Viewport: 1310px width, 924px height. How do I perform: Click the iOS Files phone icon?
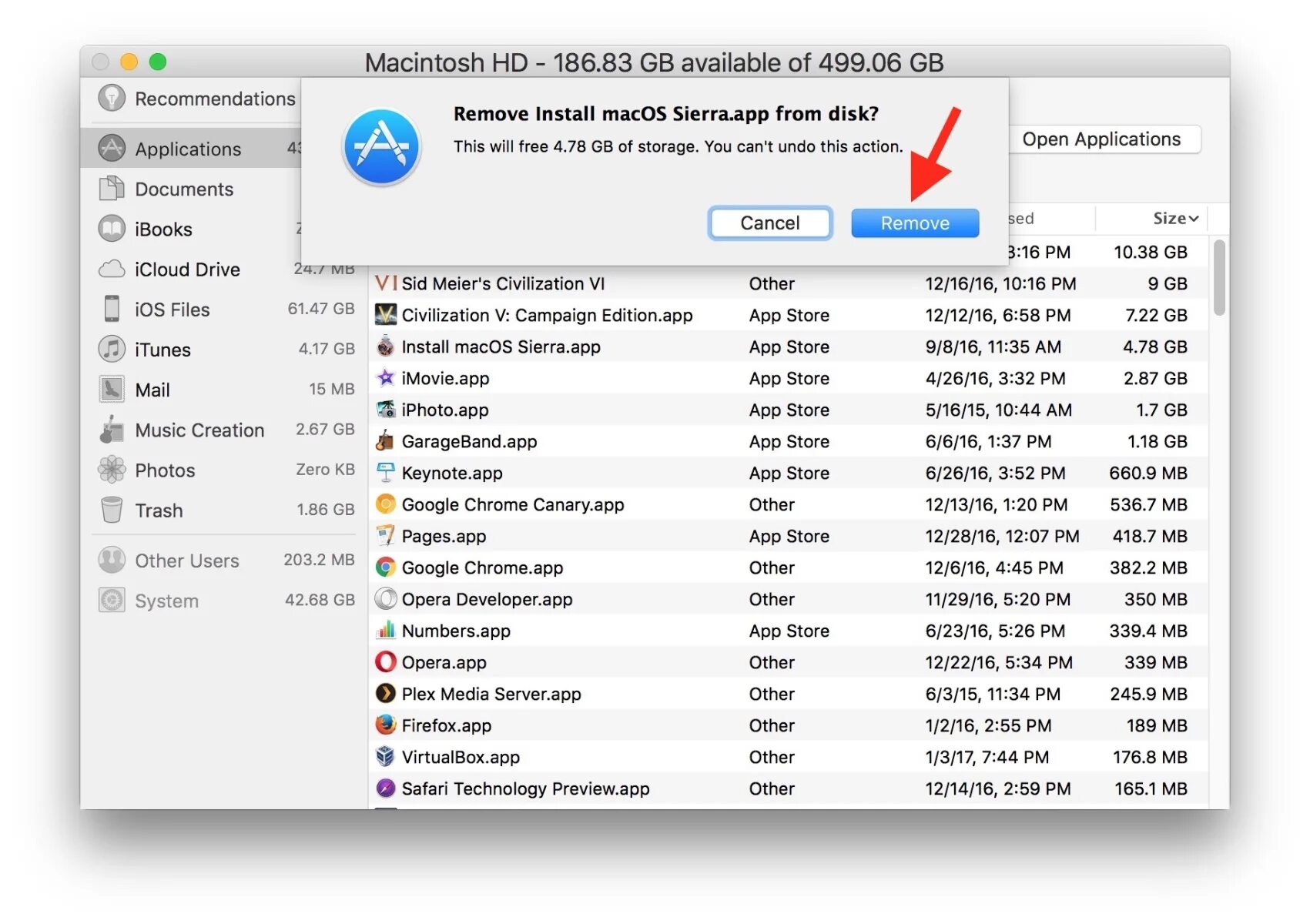point(112,309)
